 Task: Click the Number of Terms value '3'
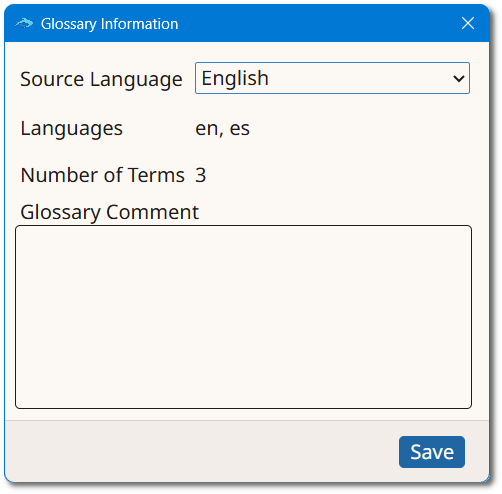point(201,175)
